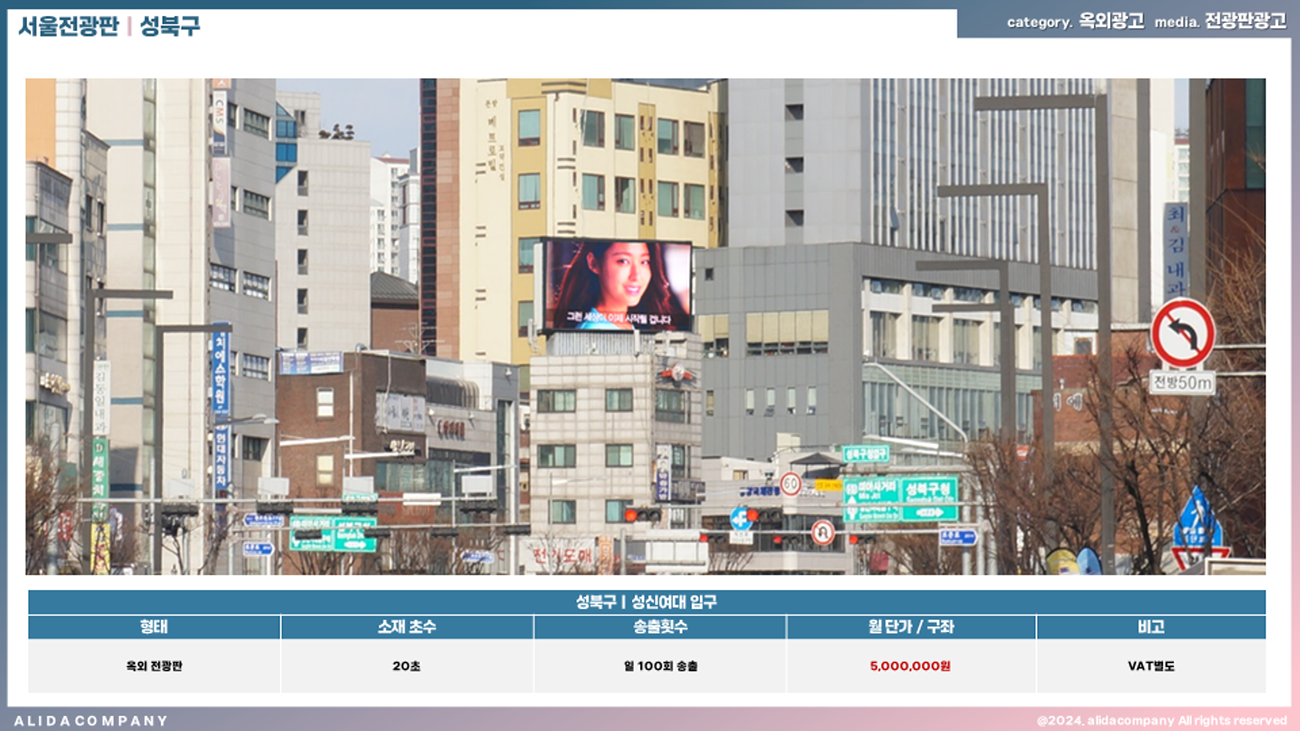Click the 형태 column header

pos(154,627)
